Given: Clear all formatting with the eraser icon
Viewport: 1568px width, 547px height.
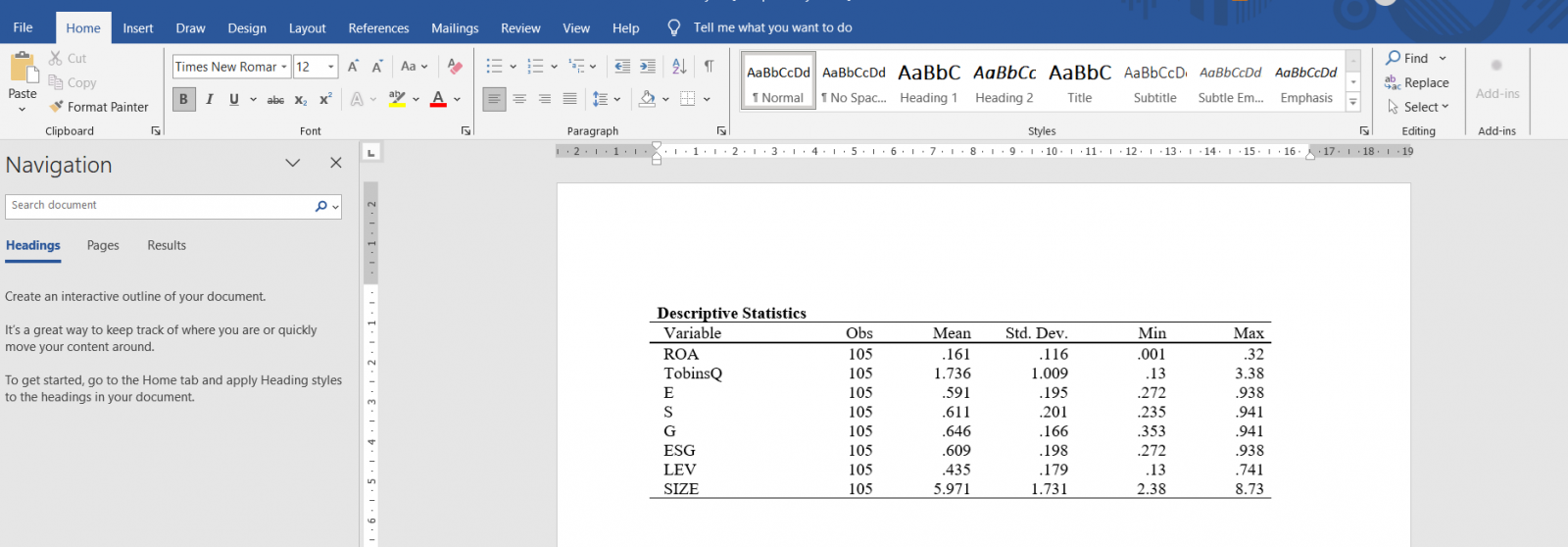Looking at the screenshot, I should [x=454, y=67].
